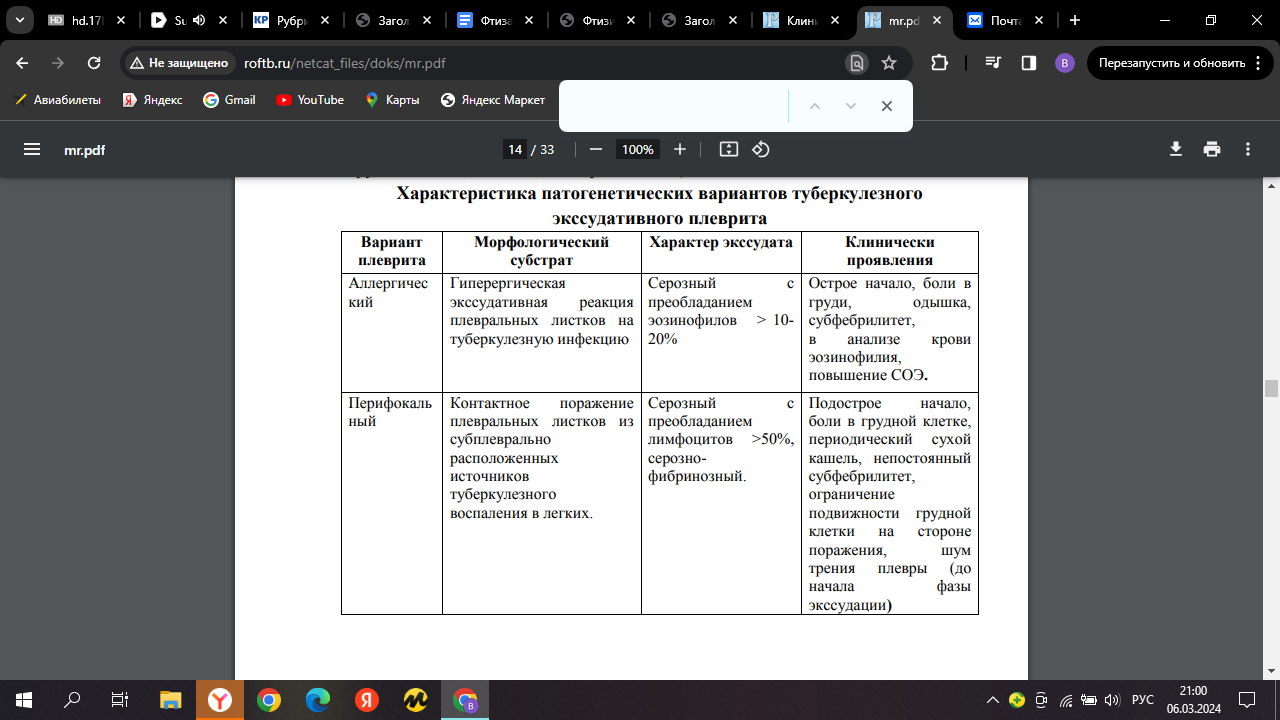Click the page number field
The width and height of the screenshot is (1280, 720).
pos(515,149)
